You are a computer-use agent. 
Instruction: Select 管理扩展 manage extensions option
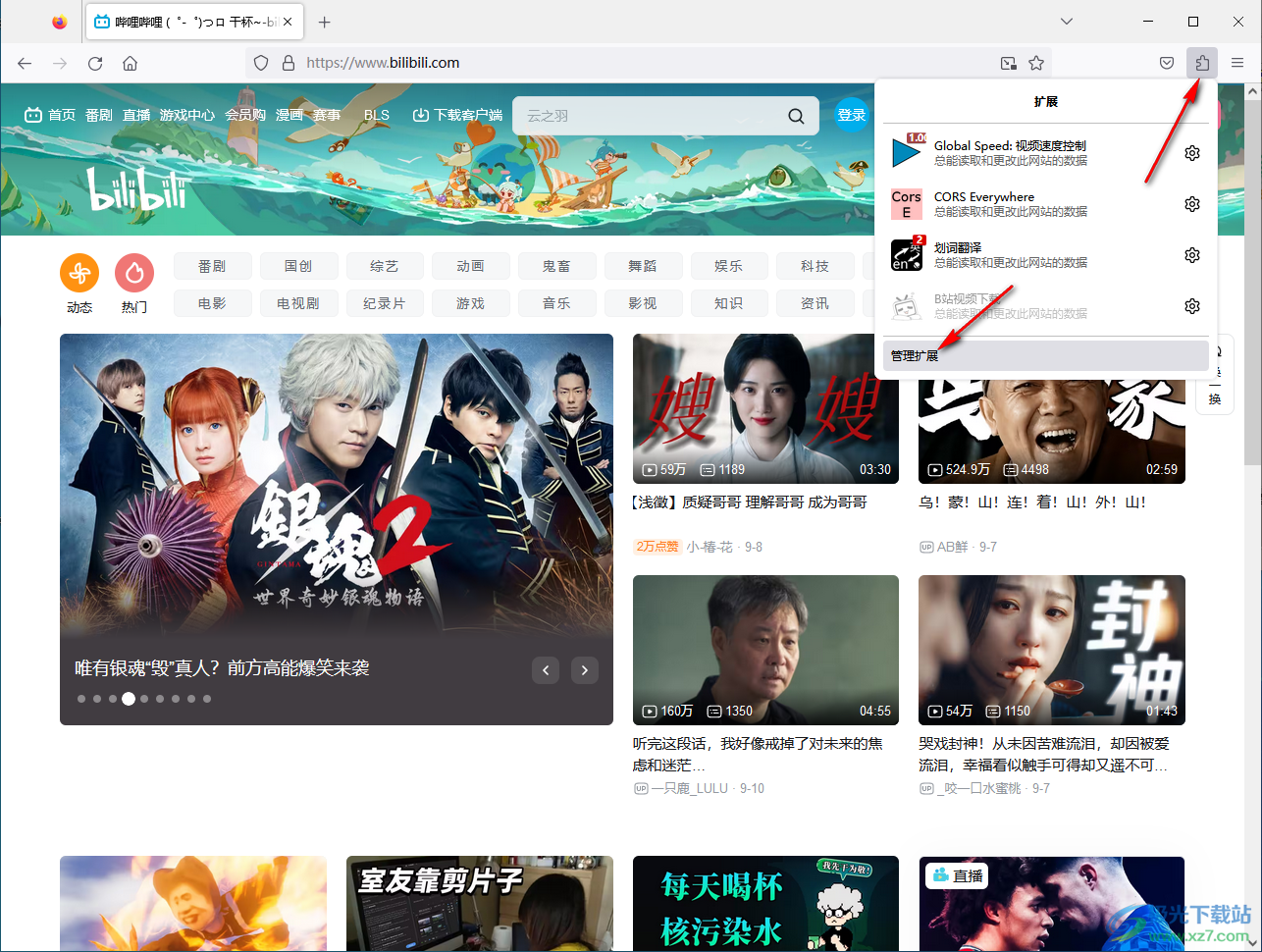1046,355
